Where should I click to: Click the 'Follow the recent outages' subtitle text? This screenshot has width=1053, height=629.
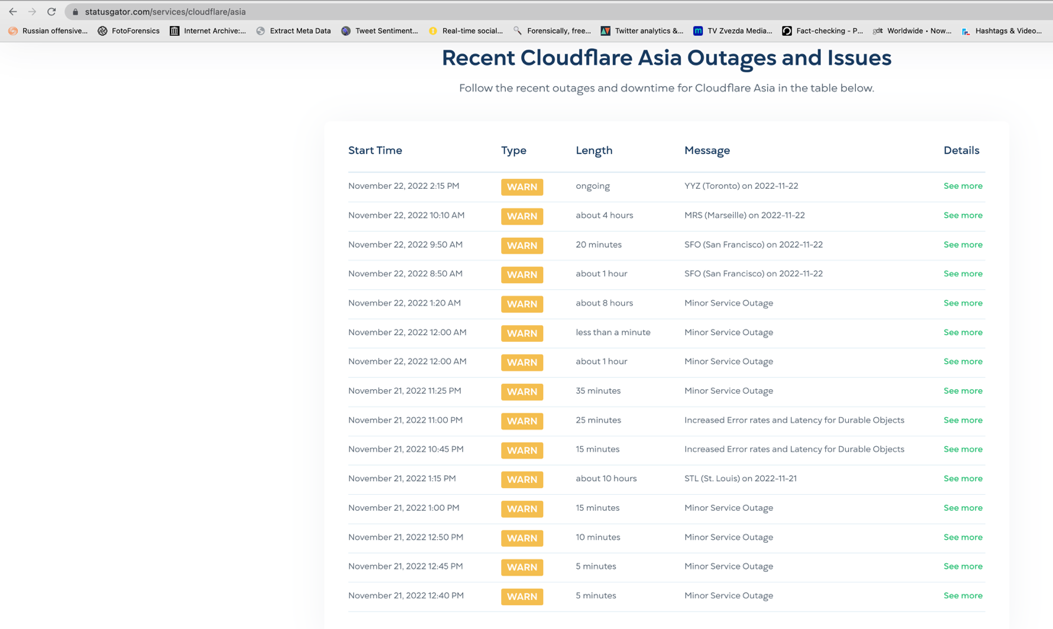coord(666,88)
